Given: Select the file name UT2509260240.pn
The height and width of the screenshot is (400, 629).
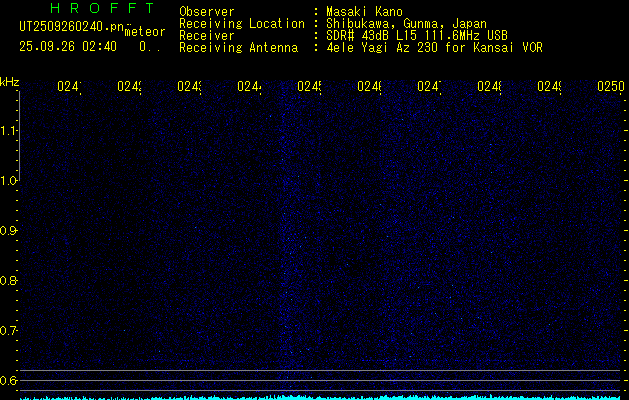Looking at the screenshot, I should (x=72, y=27).
